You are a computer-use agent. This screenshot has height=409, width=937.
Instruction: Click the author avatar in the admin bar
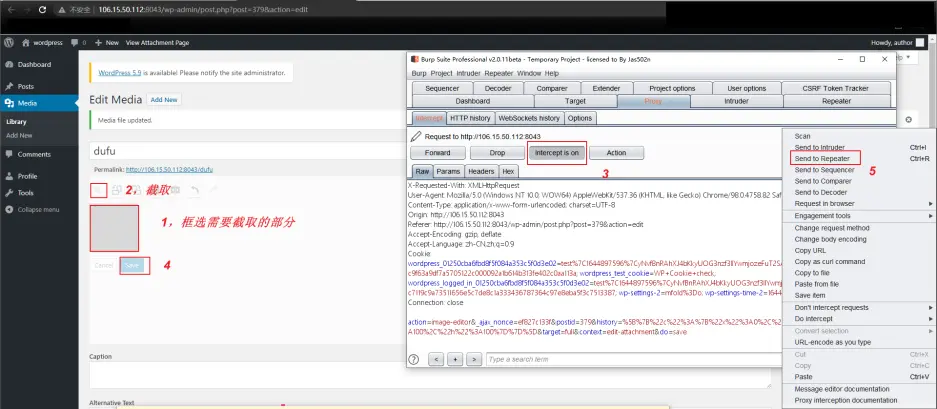pyautogui.click(x=920, y=42)
